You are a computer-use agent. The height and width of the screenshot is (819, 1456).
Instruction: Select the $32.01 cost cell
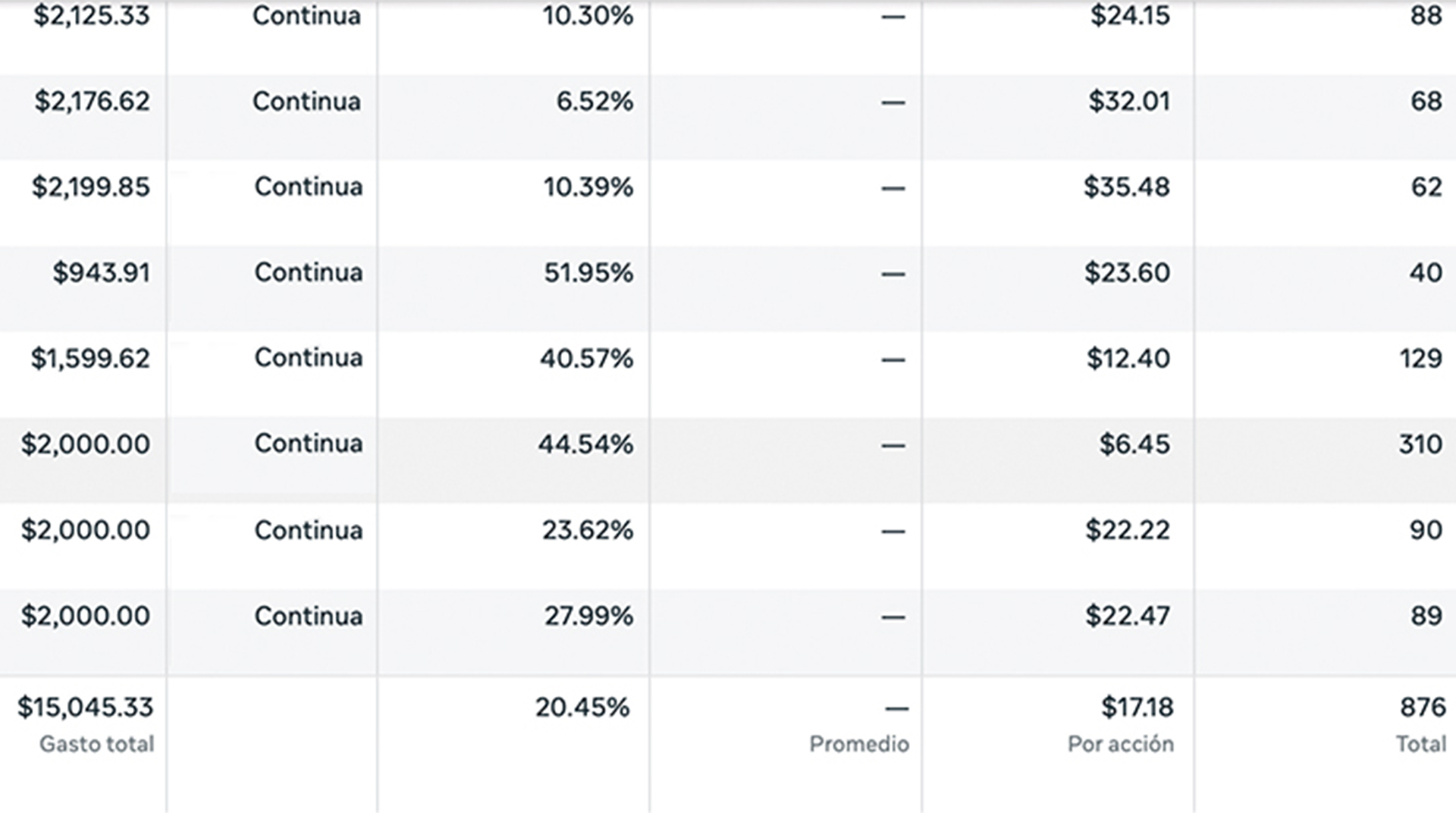[1129, 102]
